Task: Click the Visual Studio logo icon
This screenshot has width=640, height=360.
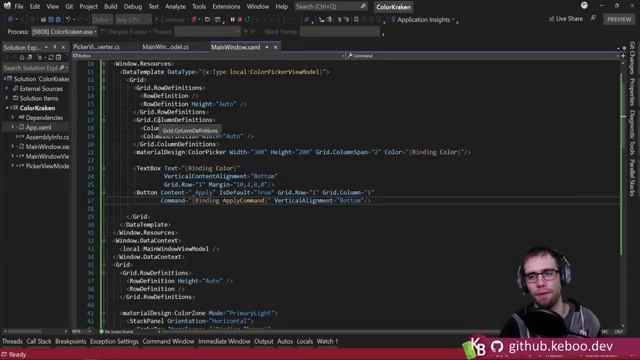Action: (x=7, y=6)
